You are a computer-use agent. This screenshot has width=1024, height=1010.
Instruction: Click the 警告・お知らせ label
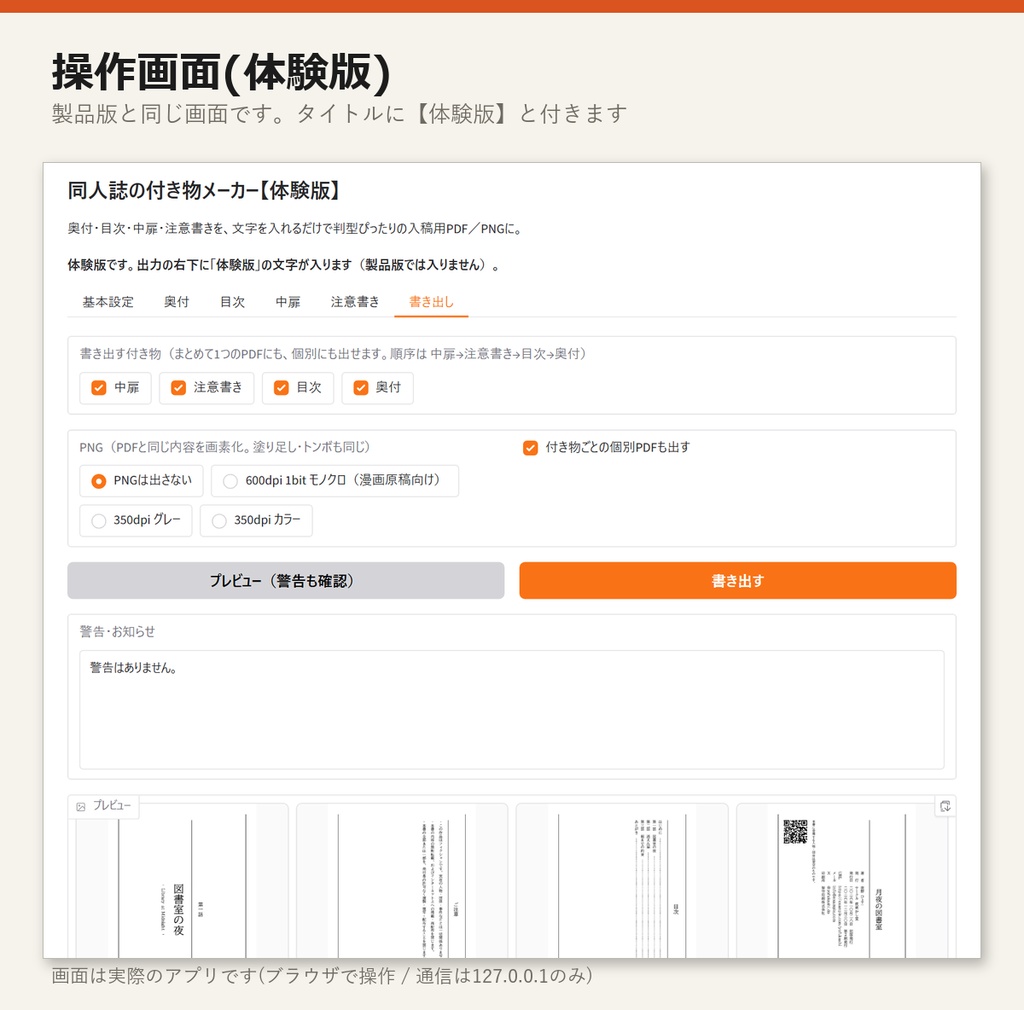tap(118, 631)
